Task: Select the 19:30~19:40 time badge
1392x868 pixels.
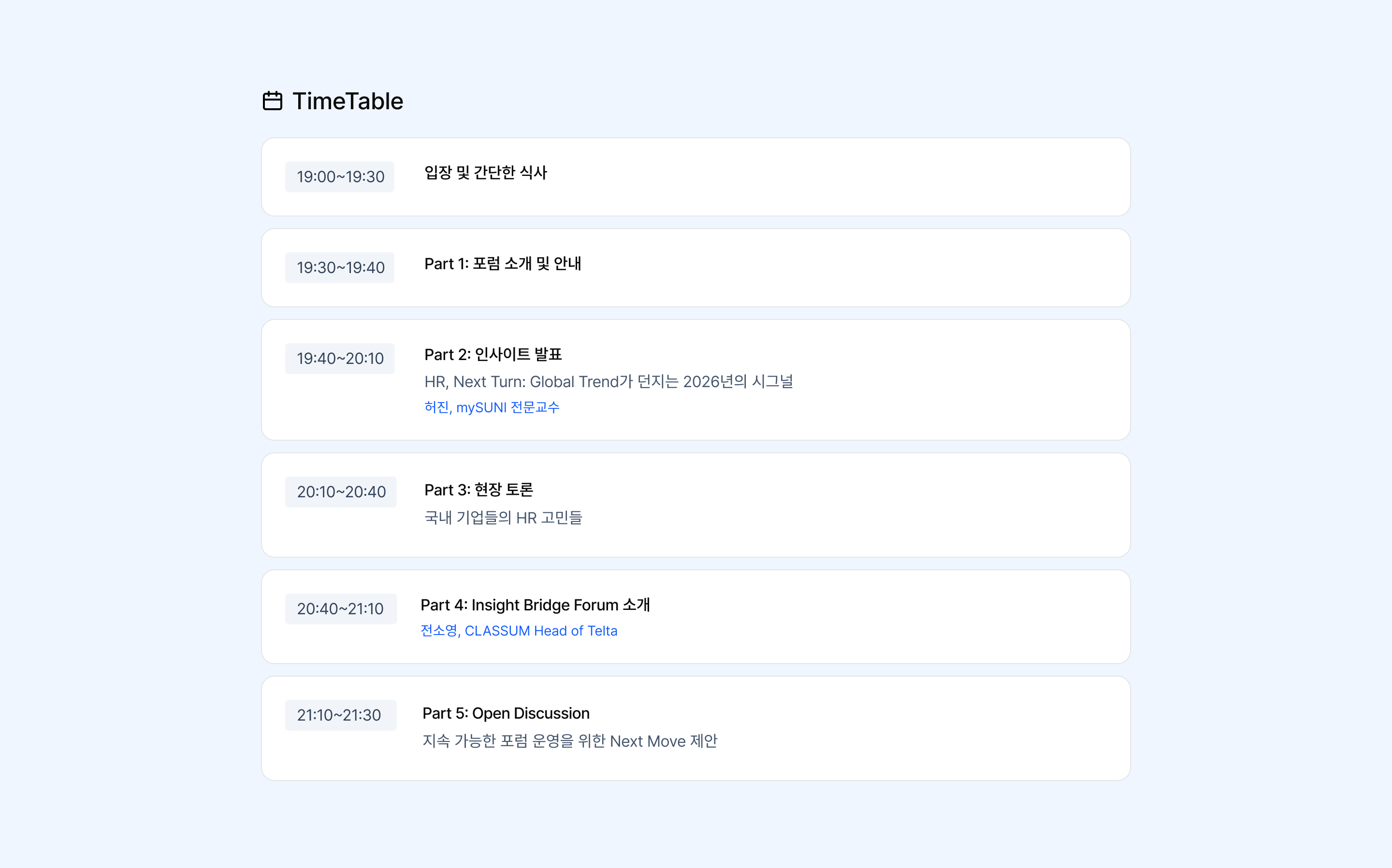Action: pos(340,268)
